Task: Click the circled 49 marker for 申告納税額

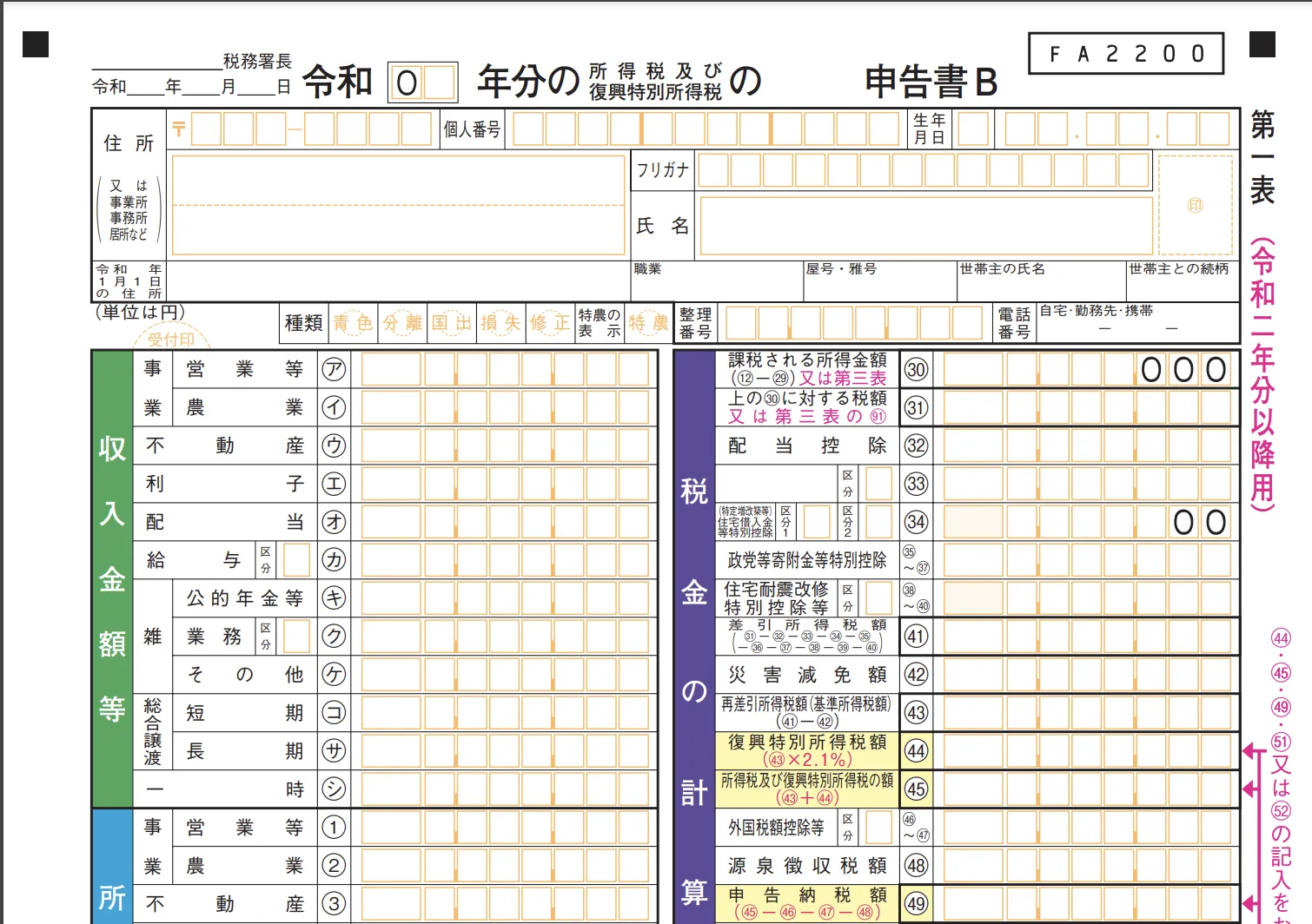Action: pyautogui.click(x=916, y=903)
